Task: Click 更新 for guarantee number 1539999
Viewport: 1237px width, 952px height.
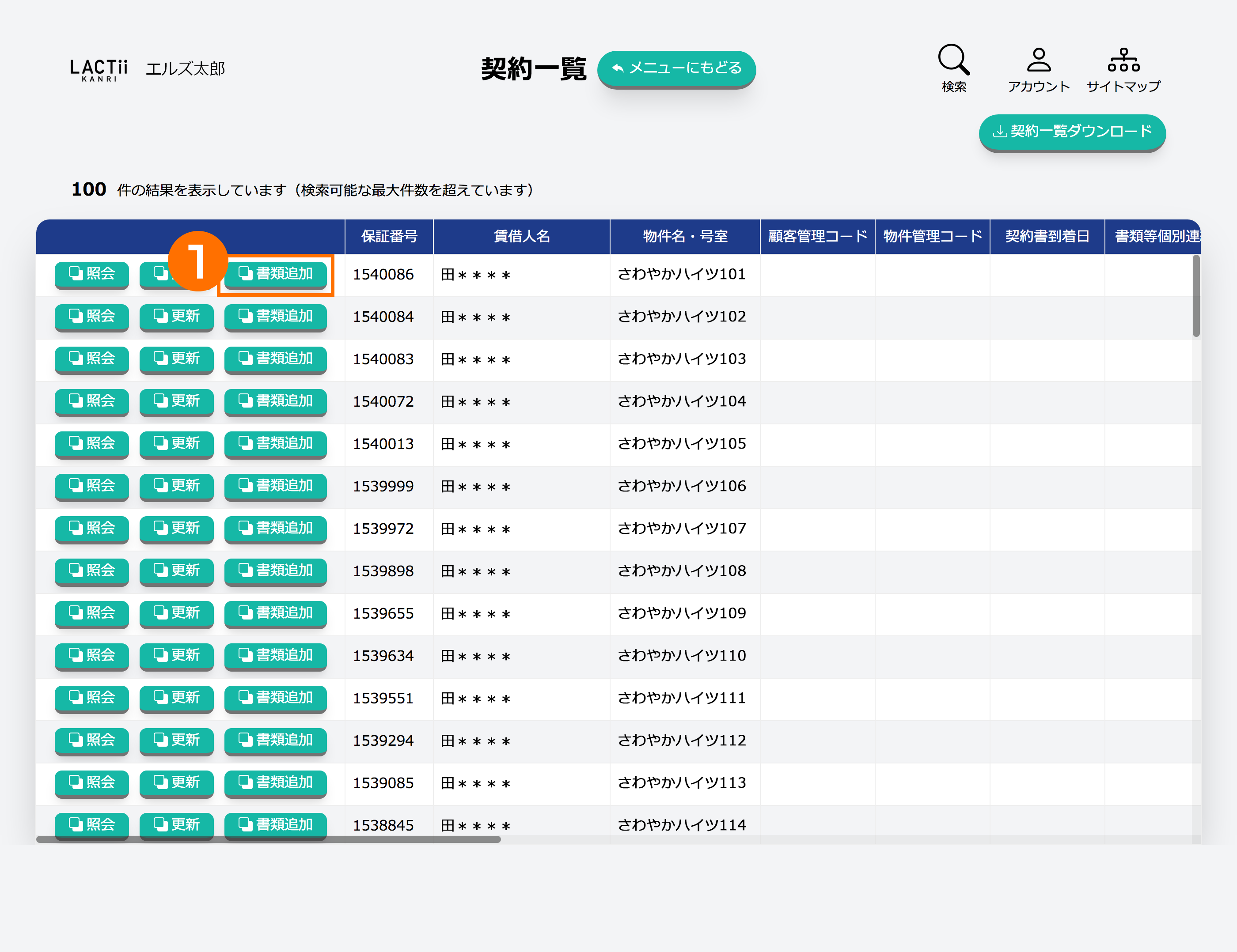Action: pyautogui.click(x=176, y=485)
